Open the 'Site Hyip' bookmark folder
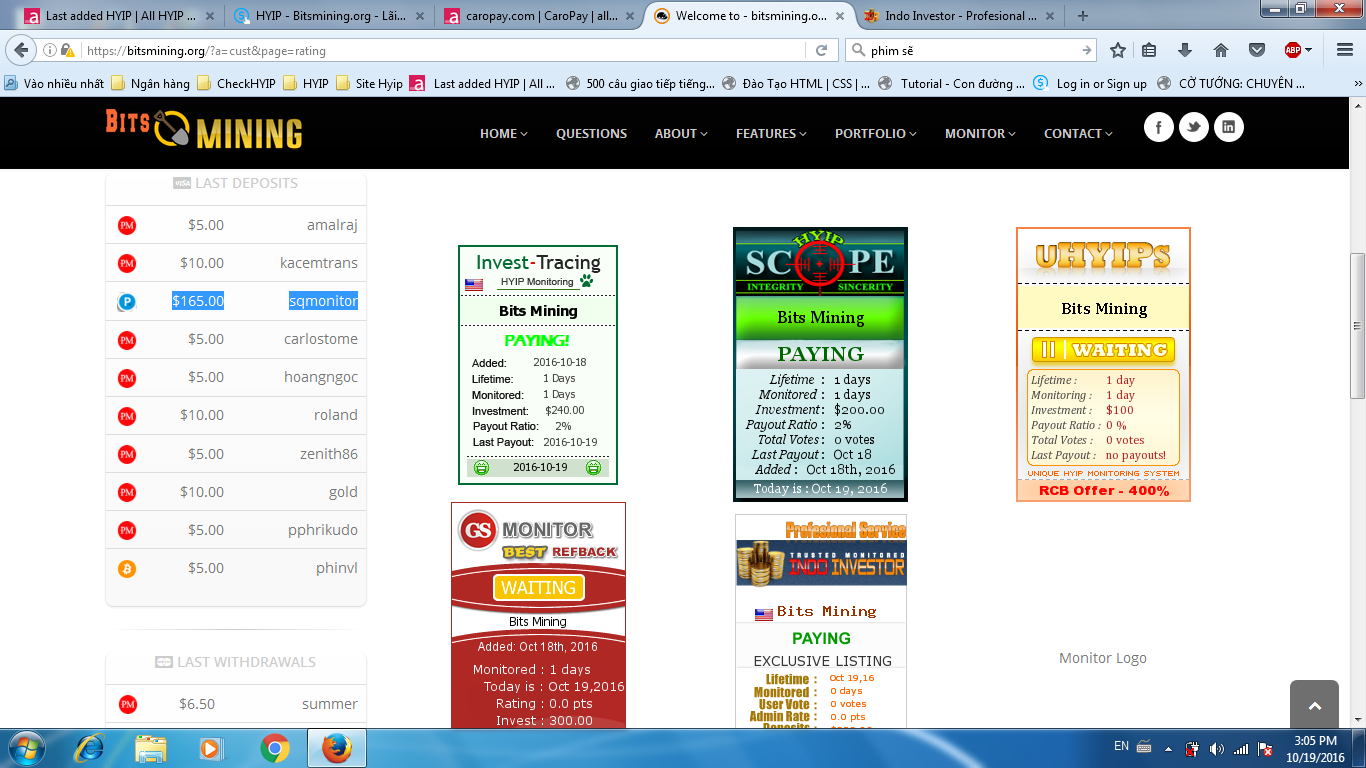This screenshot has height=768, width=1366. point(369,84)
